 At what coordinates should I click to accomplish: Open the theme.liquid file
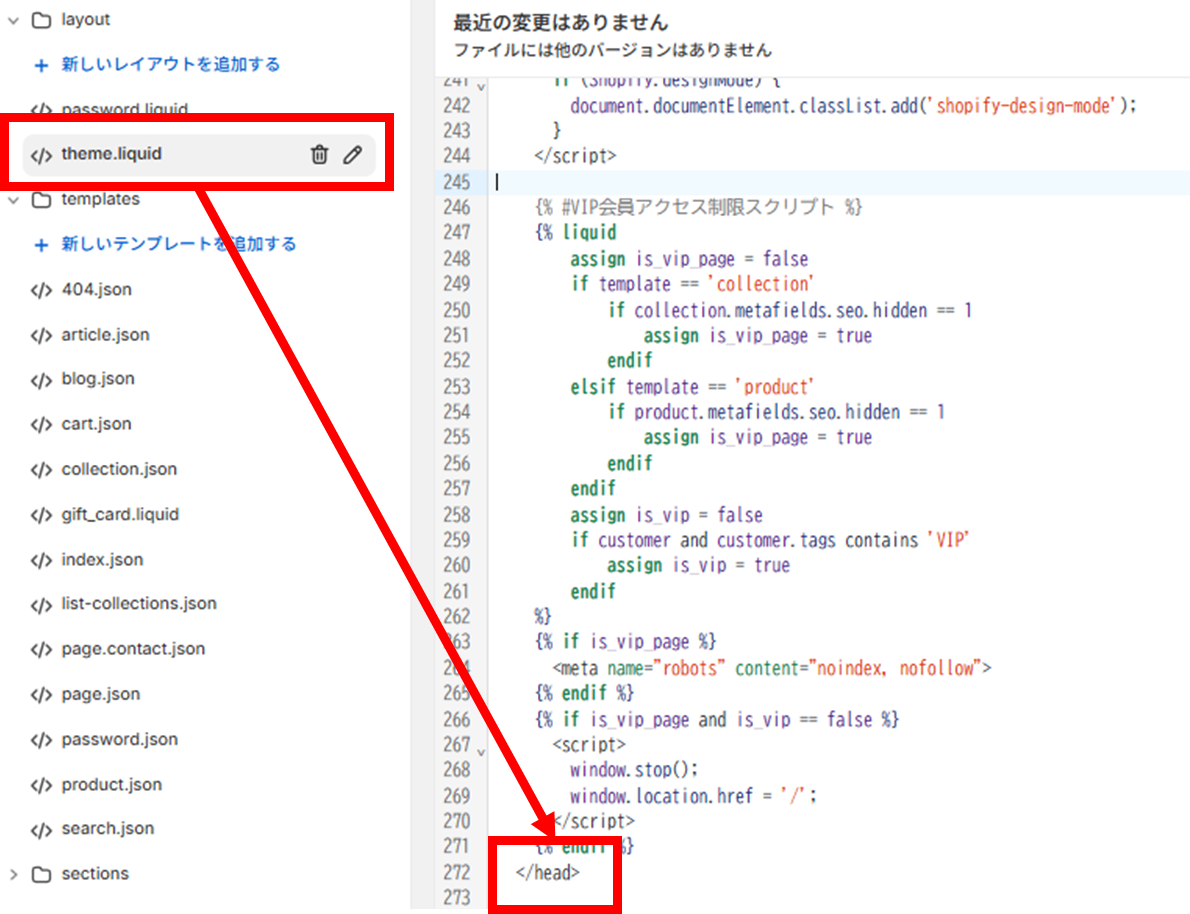click(x=111, y=153)
